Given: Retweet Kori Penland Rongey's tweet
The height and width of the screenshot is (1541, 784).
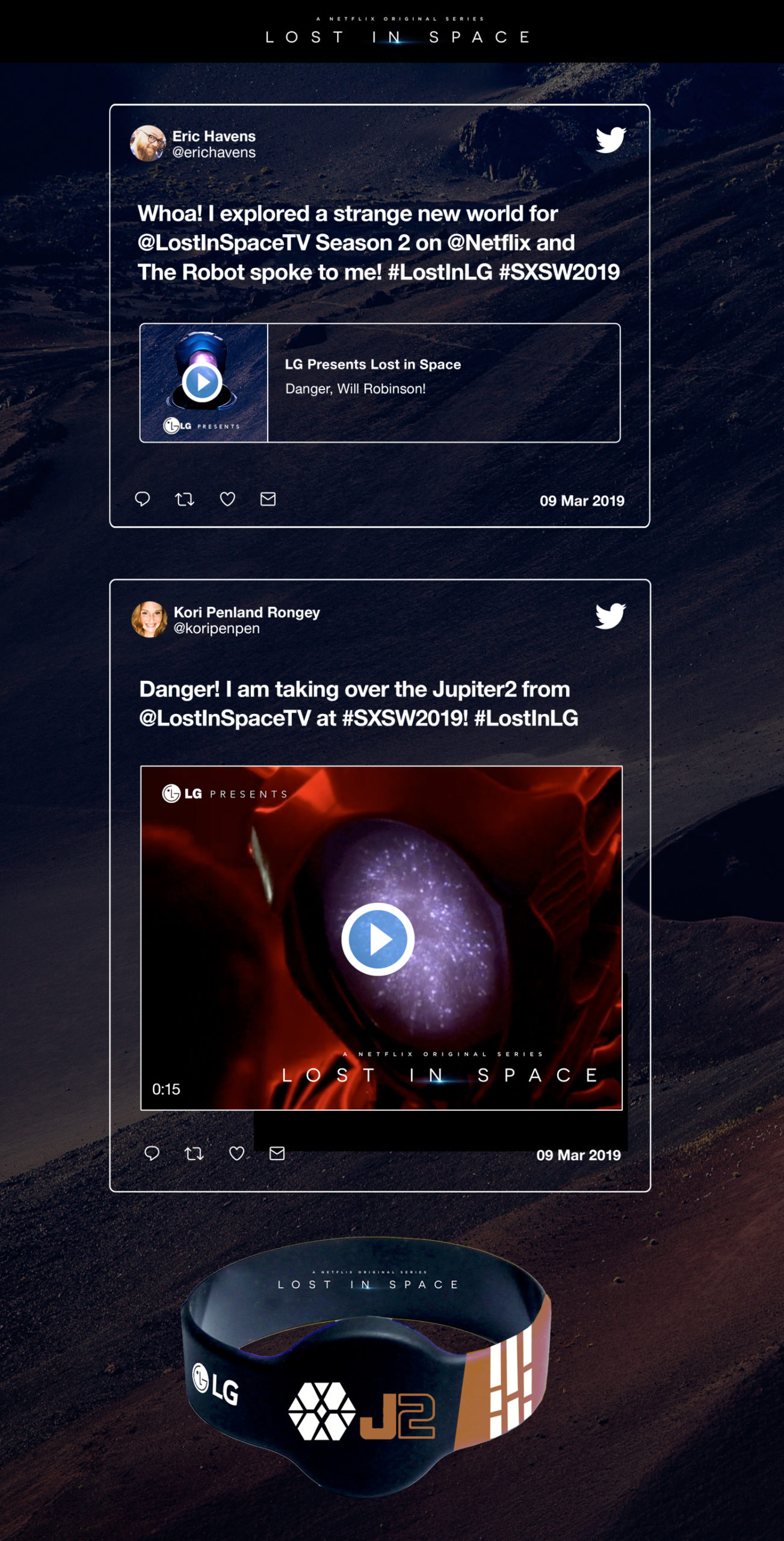Looking at the screenshot, I should click(194, 1153).
